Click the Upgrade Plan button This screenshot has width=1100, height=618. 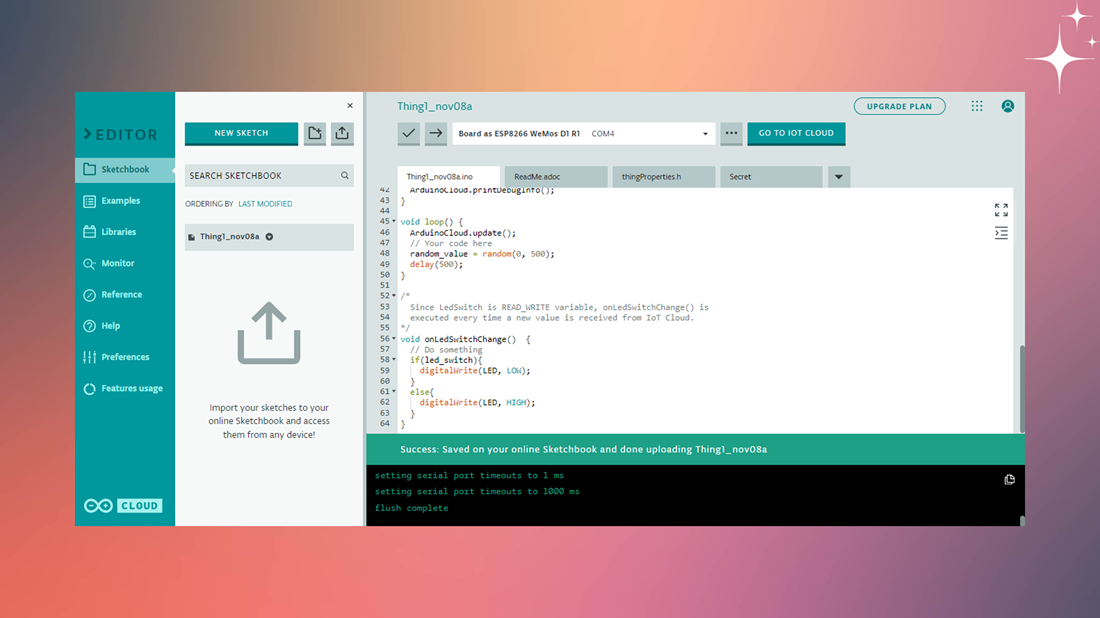click(899, 107)
